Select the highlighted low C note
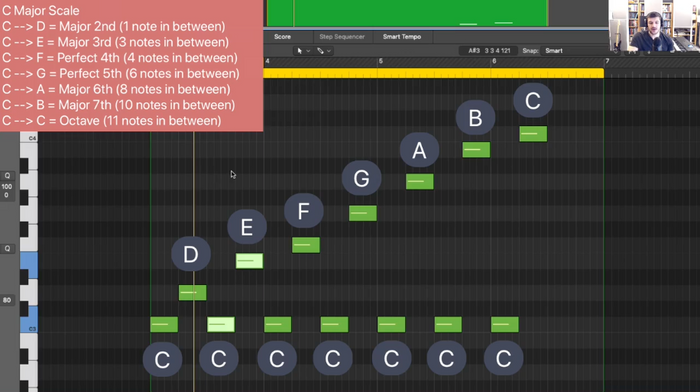The height and width of the screenshot is (392, 700). click(x=221, y=325)
